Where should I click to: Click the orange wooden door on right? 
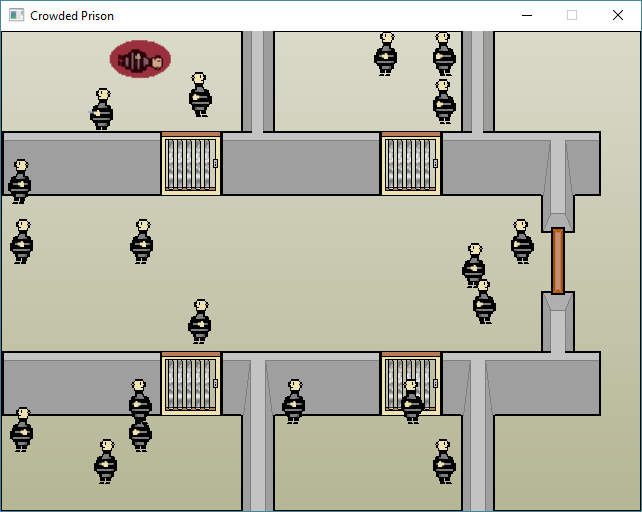click(558, 261)
